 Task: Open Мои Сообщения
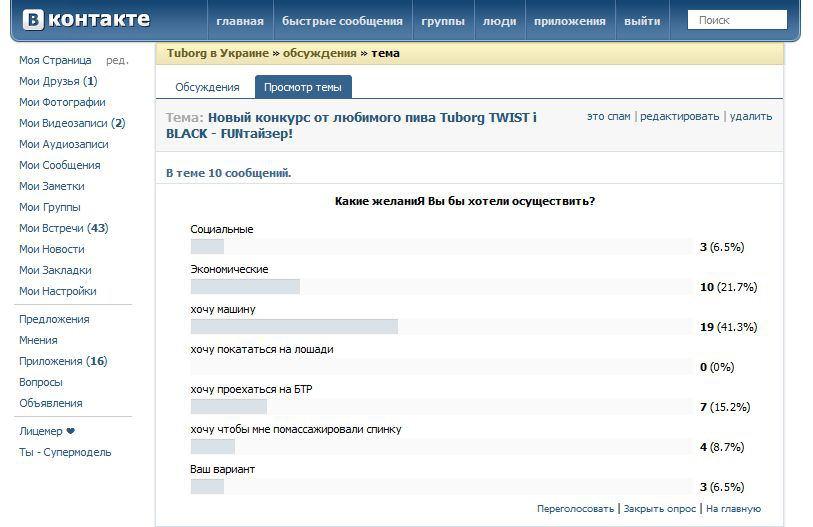click(x=60, y=165)
